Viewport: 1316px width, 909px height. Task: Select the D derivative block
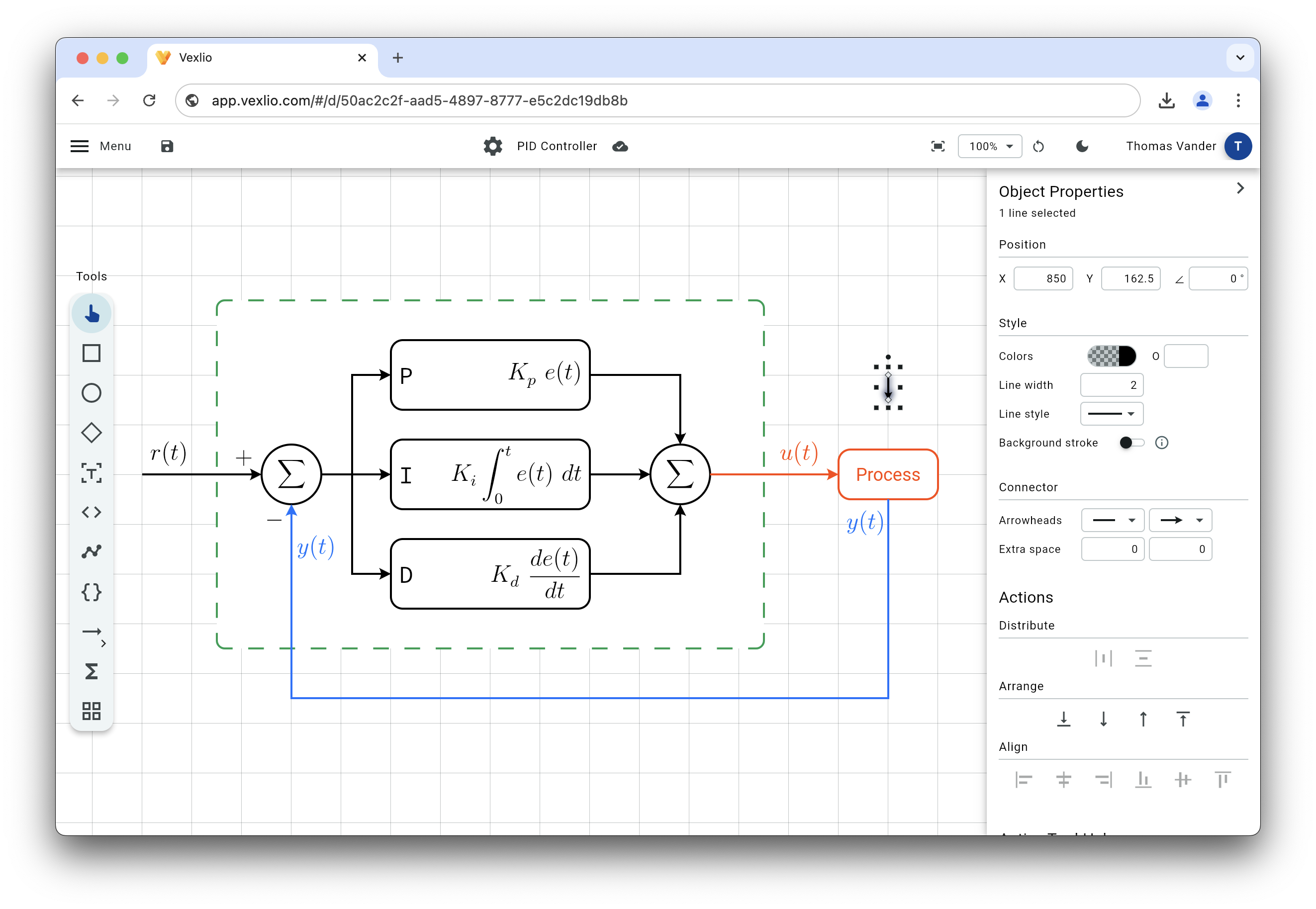[490, 574]
